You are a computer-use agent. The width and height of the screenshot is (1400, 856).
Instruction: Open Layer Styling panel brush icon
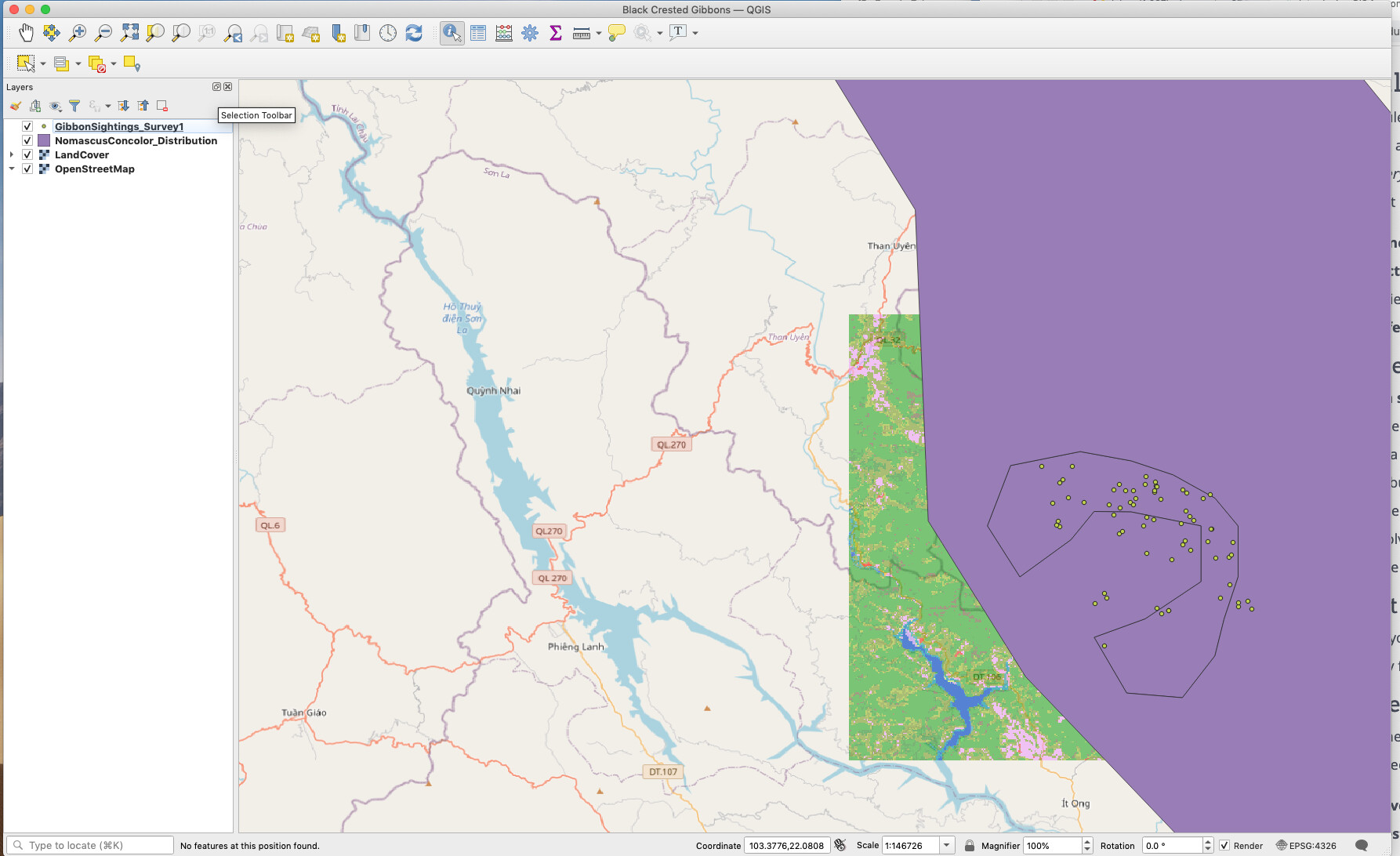pyautogui.click(x=16, y=106)
